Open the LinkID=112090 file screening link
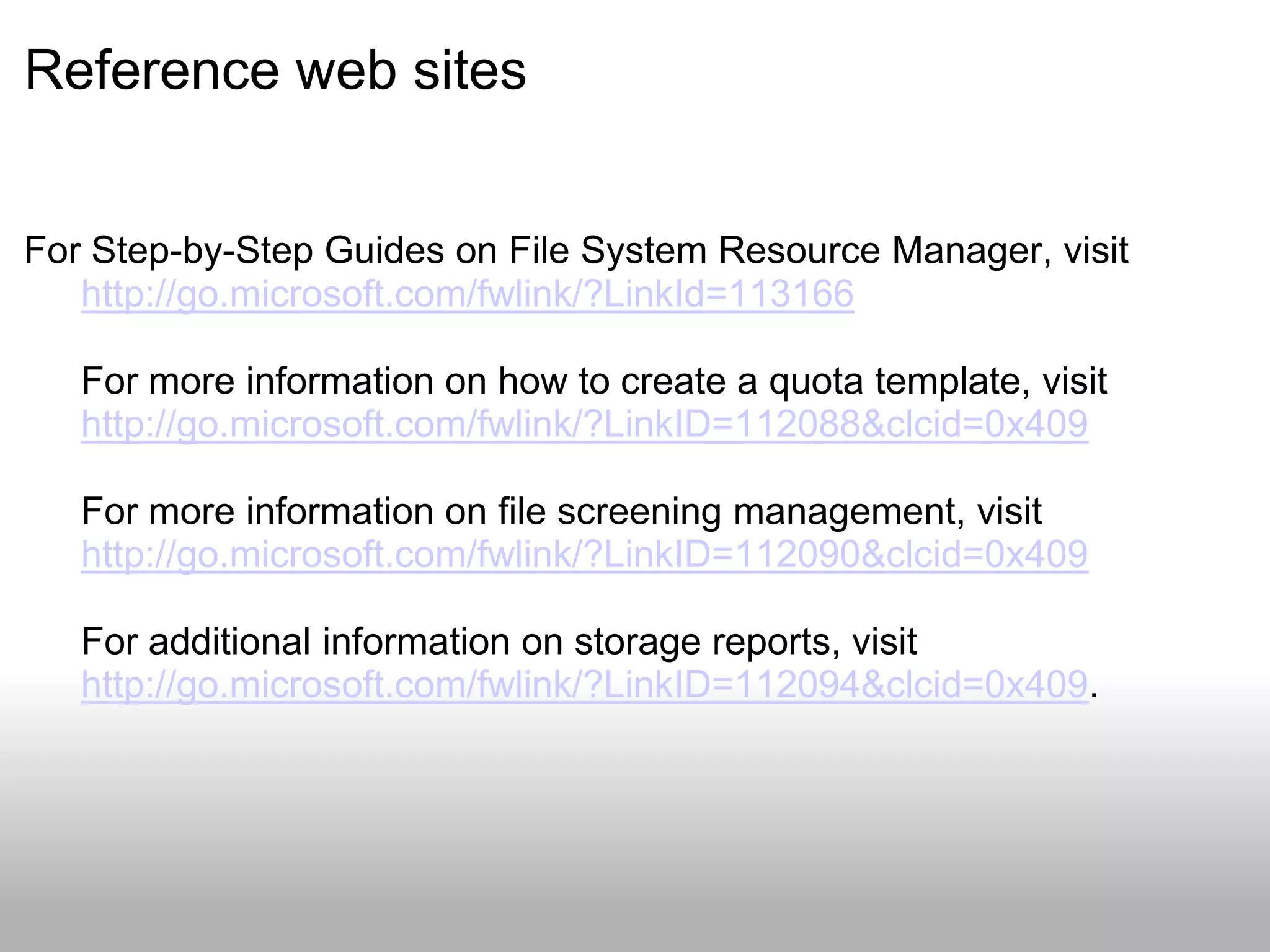Image resolution: width=1270 pixels, height=952 pixels. click(584, 554)
